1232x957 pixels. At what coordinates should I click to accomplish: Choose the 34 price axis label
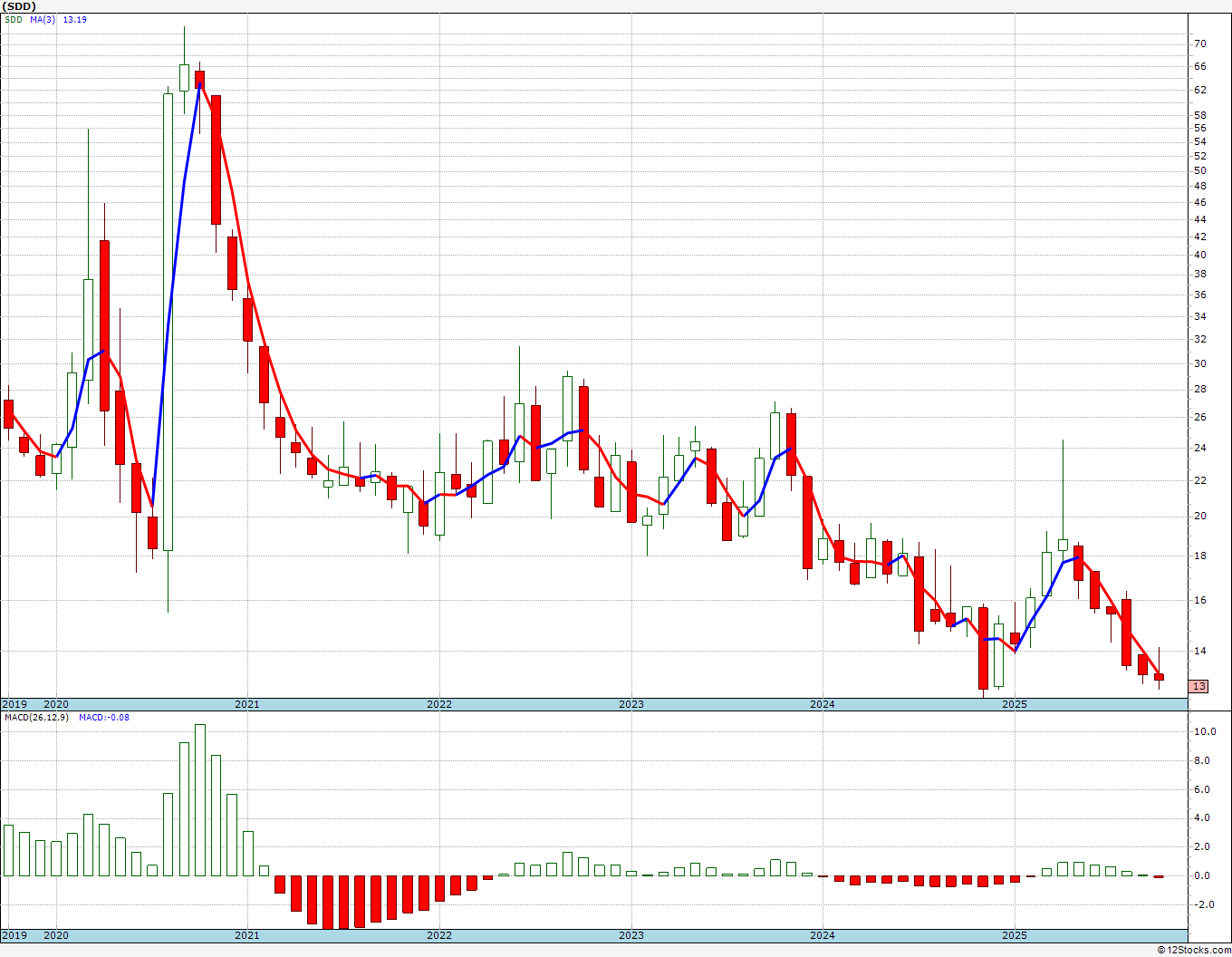(x=1199, y=316)
